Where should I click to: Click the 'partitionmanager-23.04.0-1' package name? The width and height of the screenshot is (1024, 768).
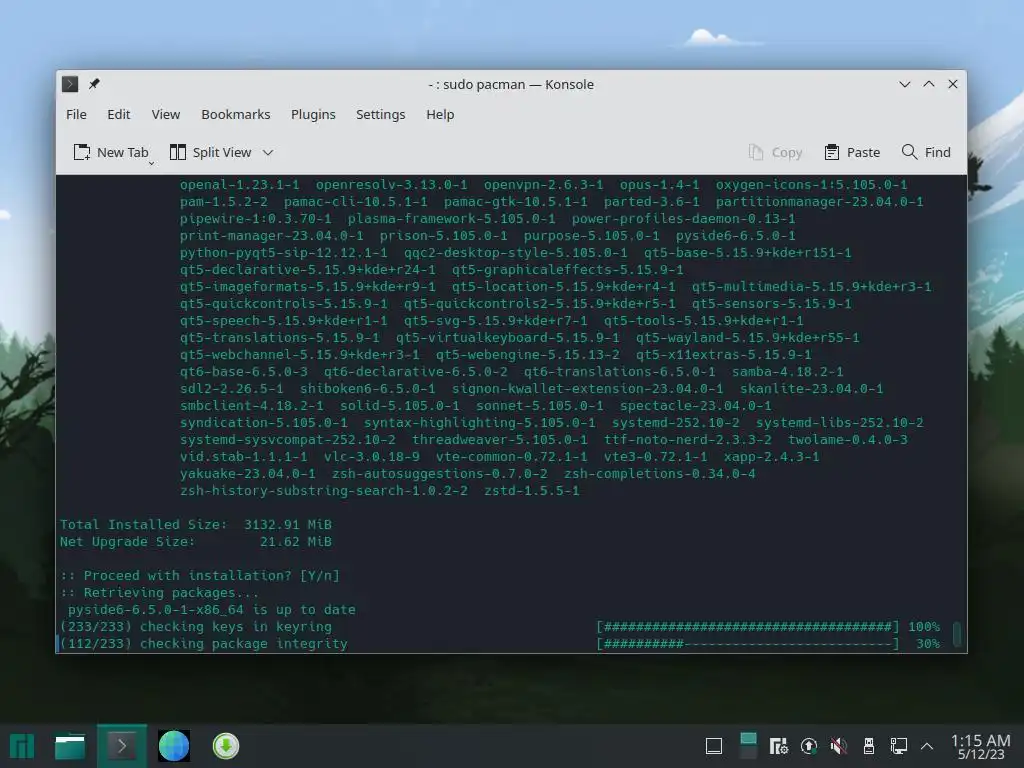click(820, 202)
